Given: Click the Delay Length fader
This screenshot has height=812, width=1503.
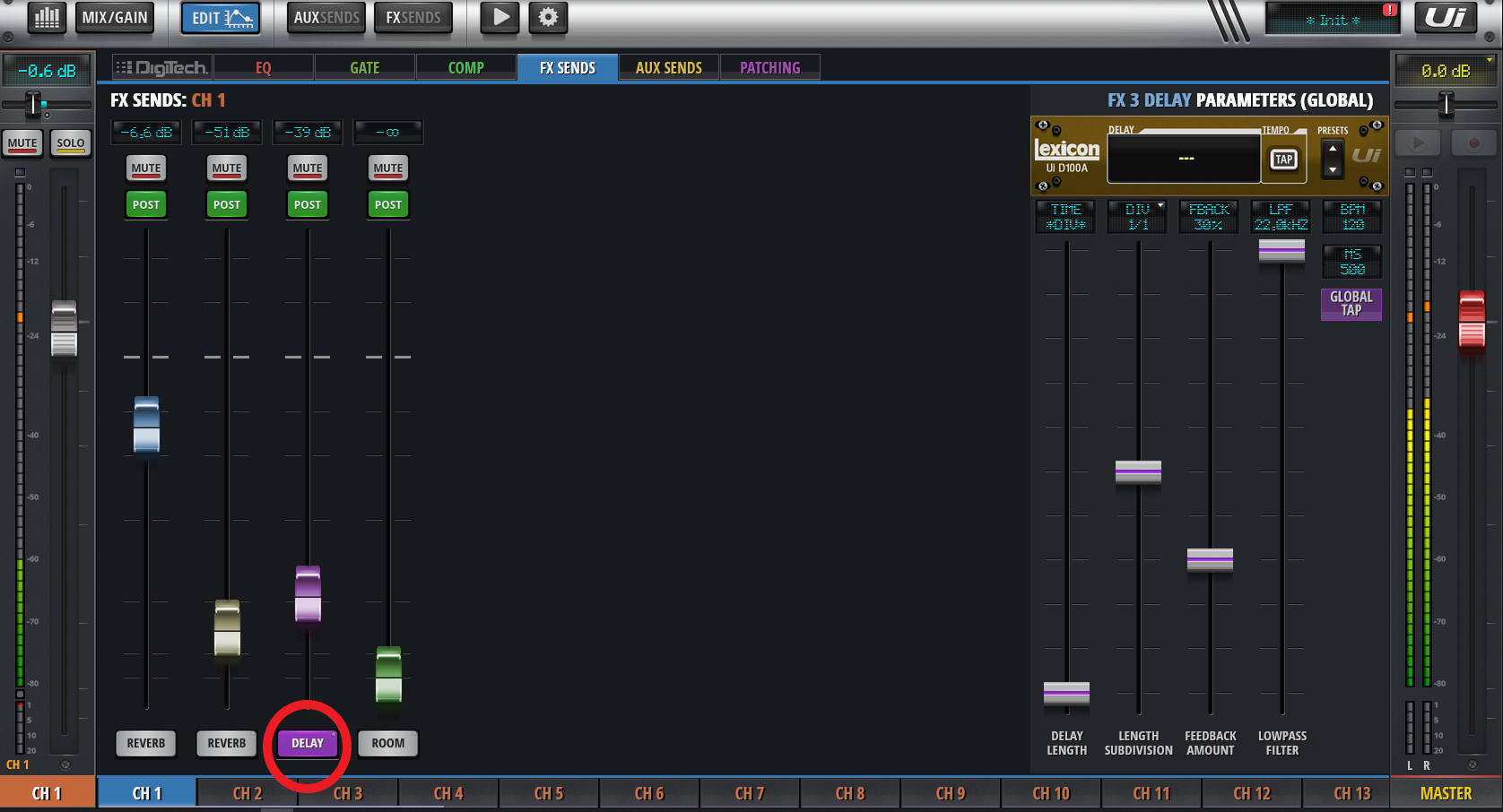Looking at the screenshot, I should coord(1066,694).
